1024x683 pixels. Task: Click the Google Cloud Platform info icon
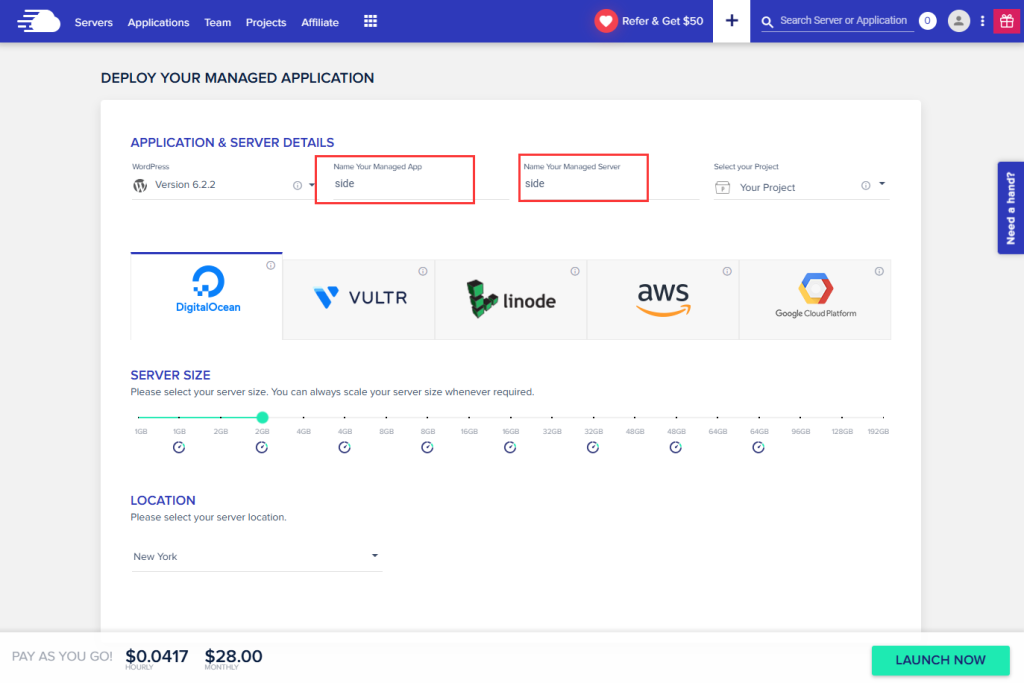tap(879, 271)
